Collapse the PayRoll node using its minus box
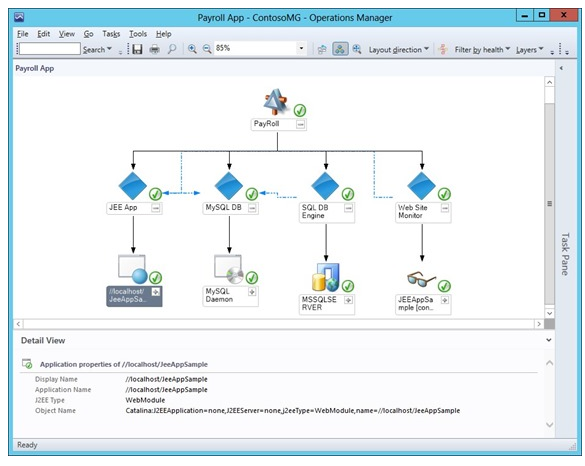 coord(300,124)
